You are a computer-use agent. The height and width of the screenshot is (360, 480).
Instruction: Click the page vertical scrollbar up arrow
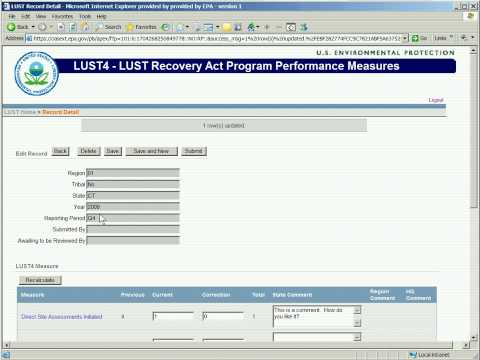point(474,51)
